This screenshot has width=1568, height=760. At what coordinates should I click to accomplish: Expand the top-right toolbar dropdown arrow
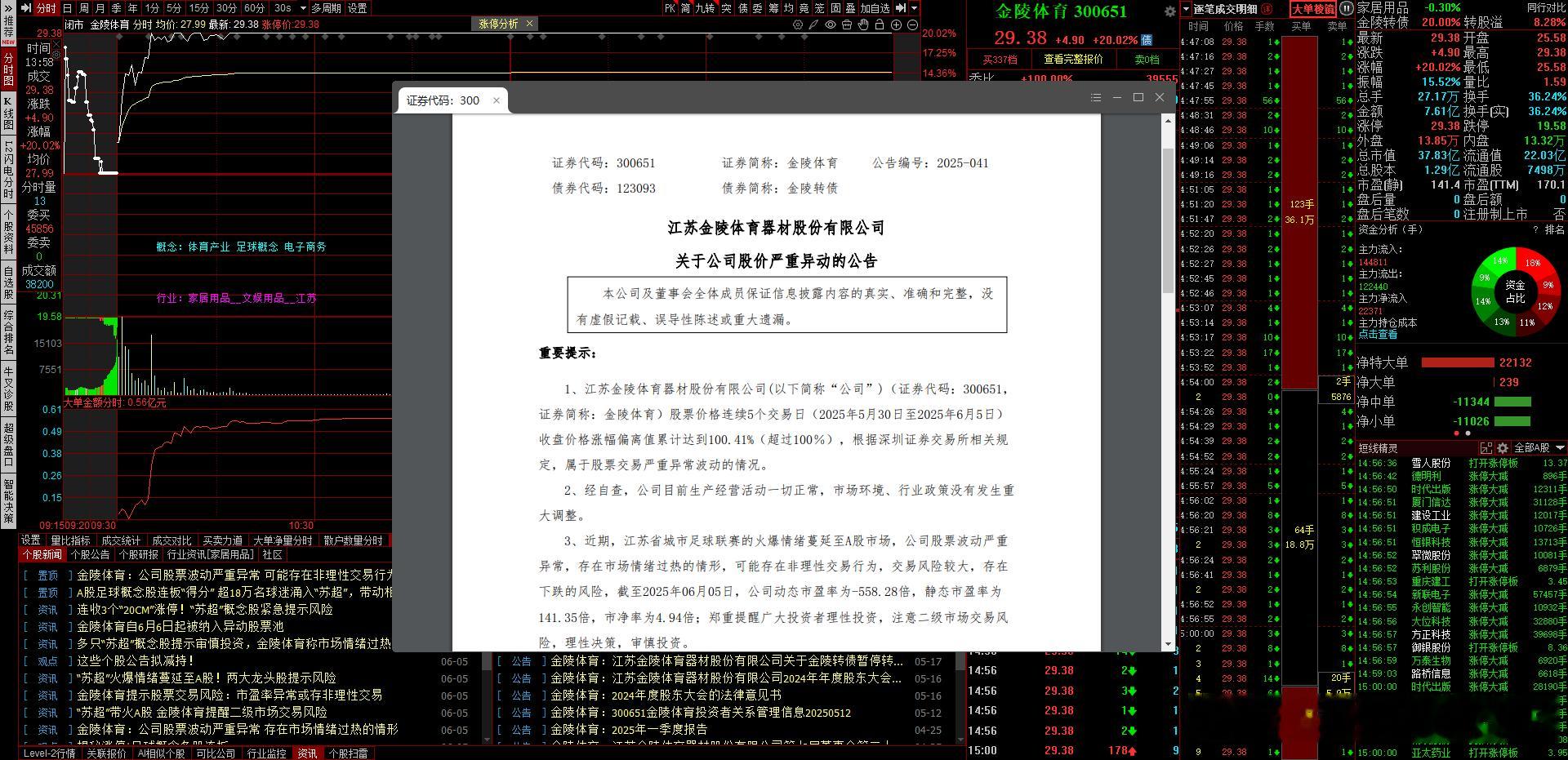click(915, 8)
